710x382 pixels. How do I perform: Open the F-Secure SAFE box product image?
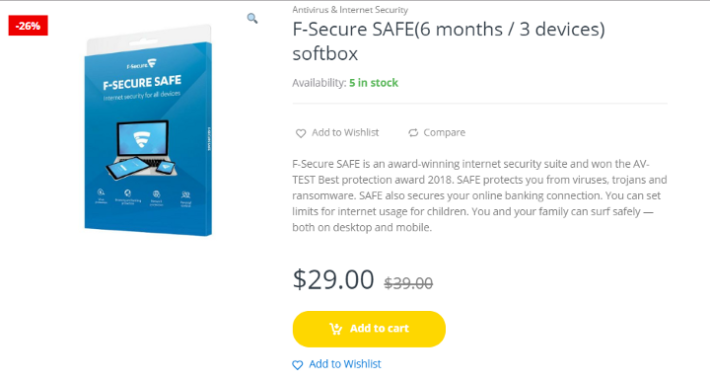(148, 130)
